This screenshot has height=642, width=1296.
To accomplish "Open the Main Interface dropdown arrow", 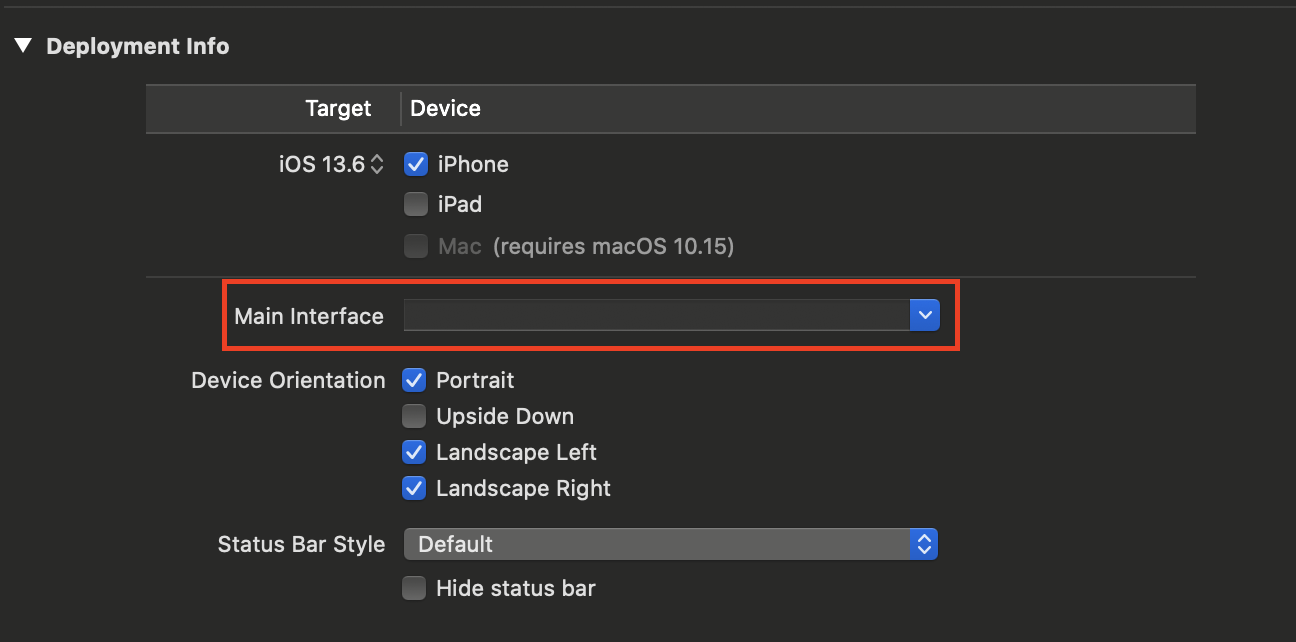I will [924, 314].
